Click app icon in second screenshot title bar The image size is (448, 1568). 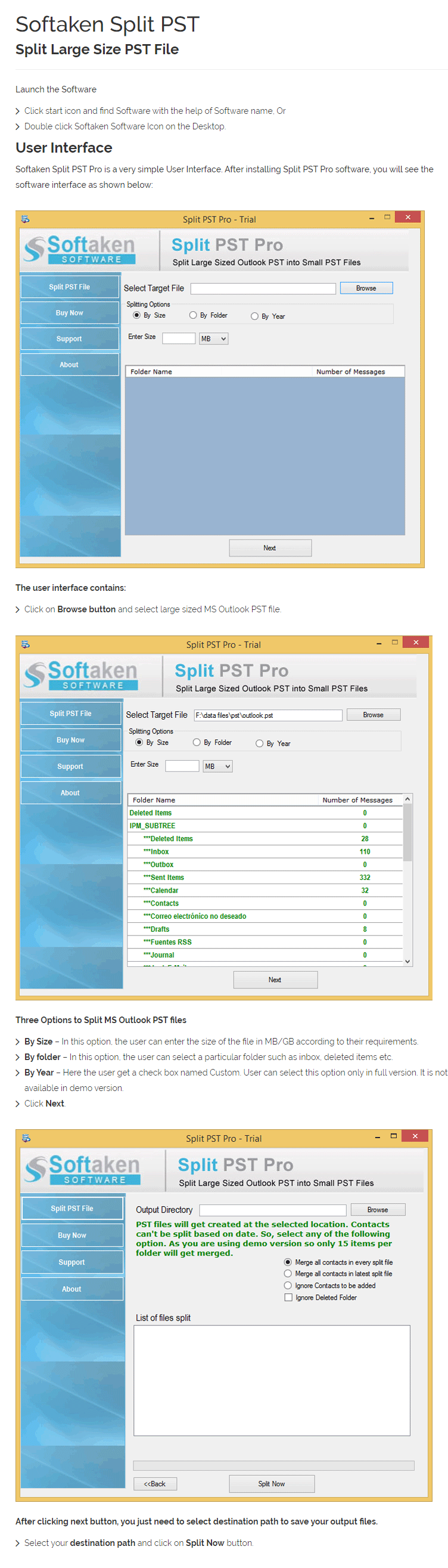point(26,644)
